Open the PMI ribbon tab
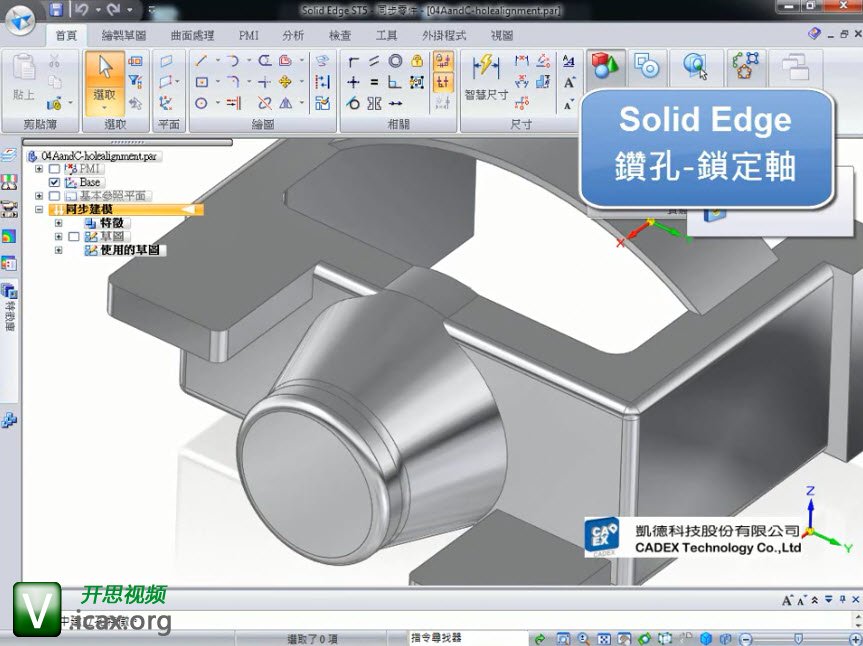The image size is (863, 646). [249, 36]
